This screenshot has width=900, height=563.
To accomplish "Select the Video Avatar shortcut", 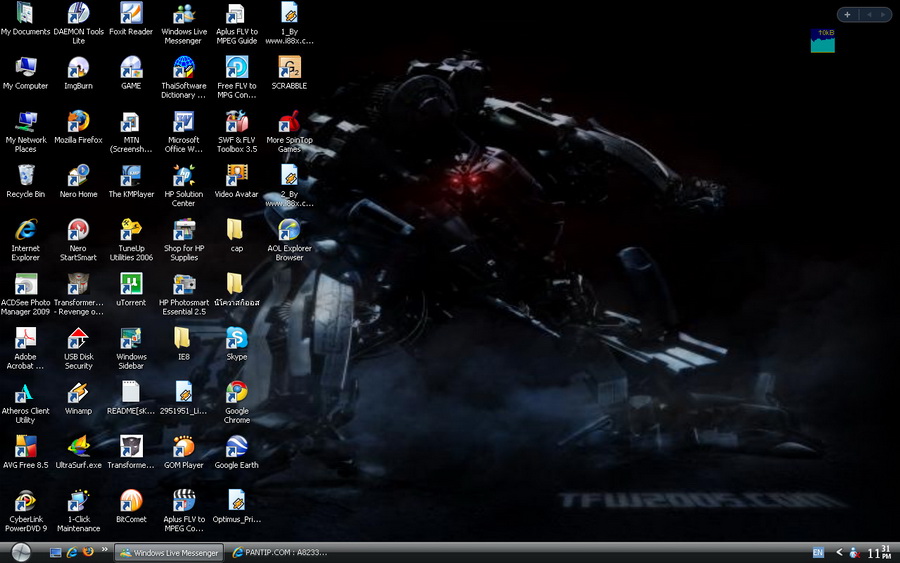I will tap(236, 175).
